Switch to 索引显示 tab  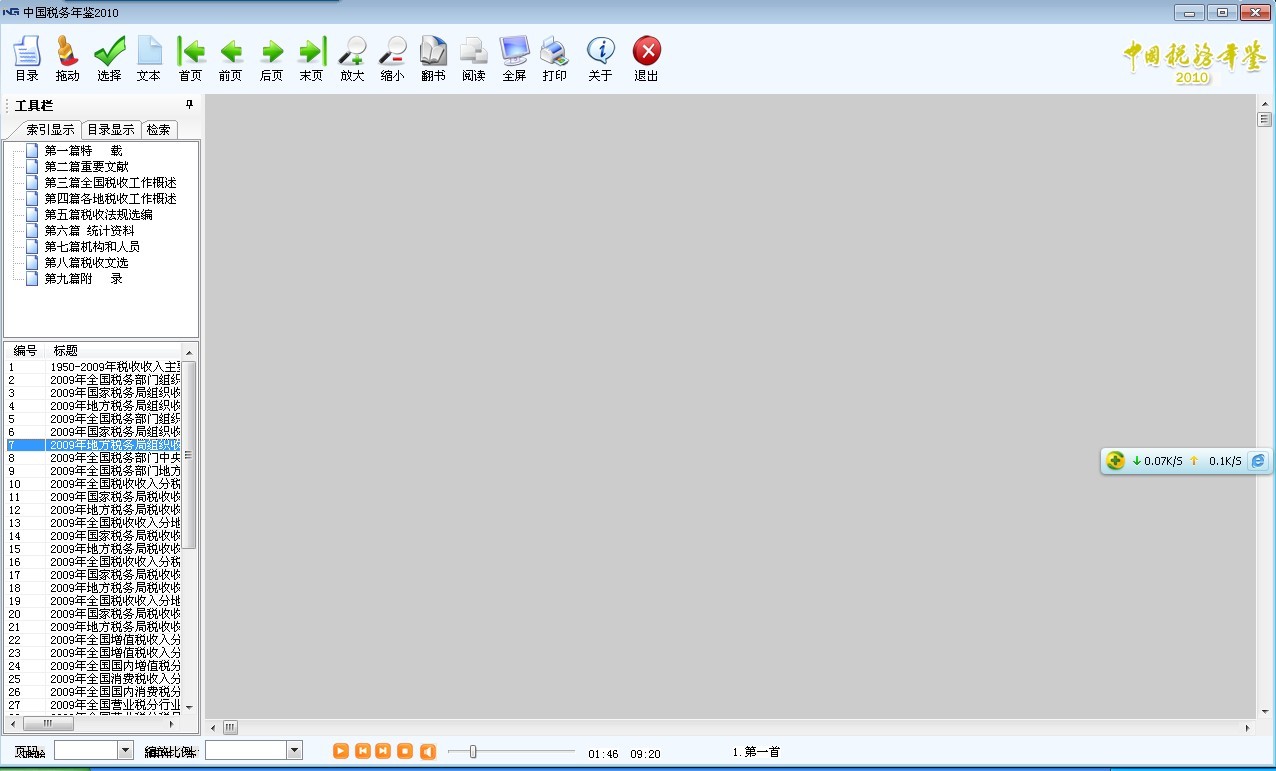pyautogui.click(x=50, y=130)
